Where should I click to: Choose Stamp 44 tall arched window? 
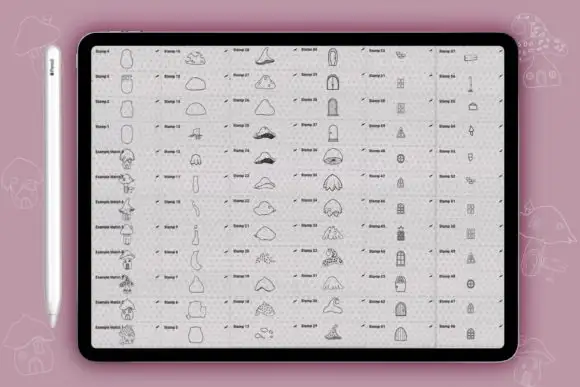point(401,259)
